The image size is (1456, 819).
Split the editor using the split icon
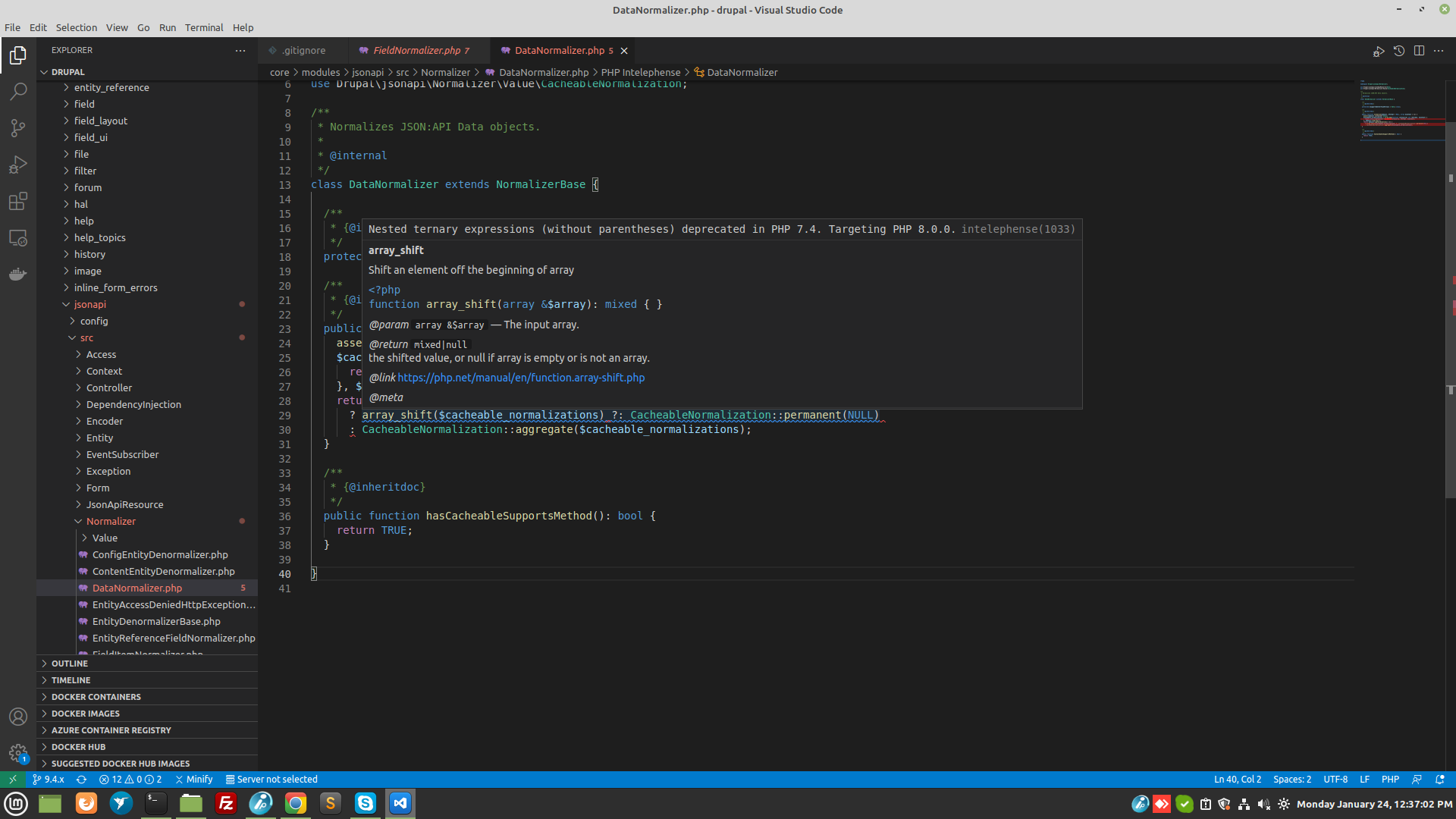1420,51
